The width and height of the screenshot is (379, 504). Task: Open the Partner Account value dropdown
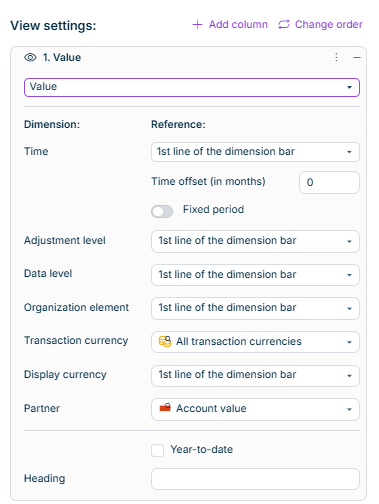[x=255, y=409]
